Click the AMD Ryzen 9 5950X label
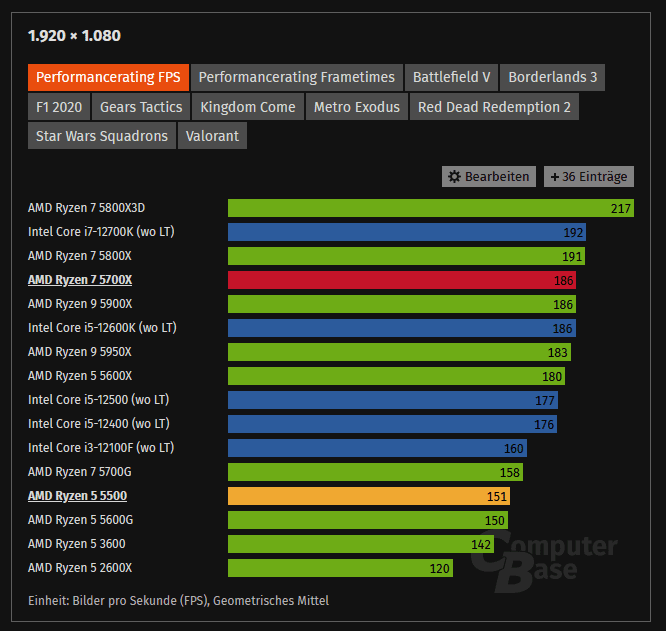The width and height of the screenshot is (666, 631). 80,352
